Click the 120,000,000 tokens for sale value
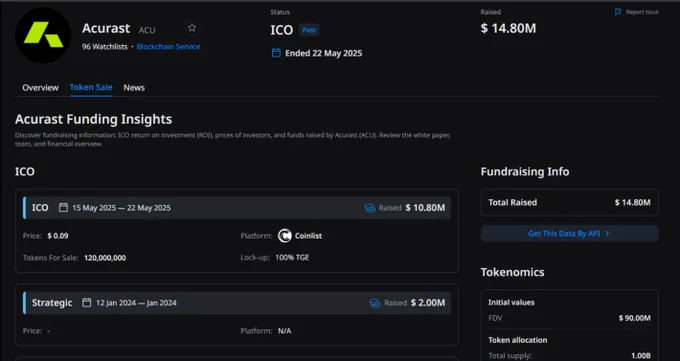This screenshot has height=361, width=680. point(105,258)
